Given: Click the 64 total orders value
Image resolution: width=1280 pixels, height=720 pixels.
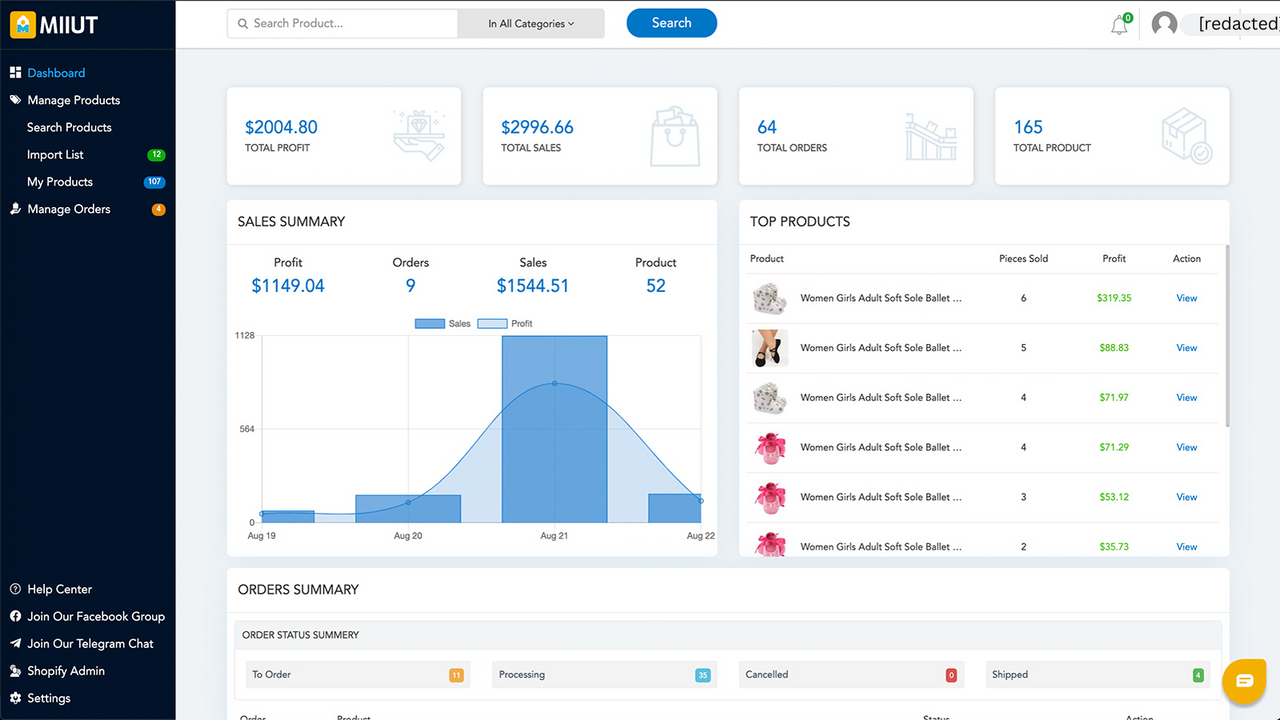Looking at the screenshot, I should coord(767,127).
